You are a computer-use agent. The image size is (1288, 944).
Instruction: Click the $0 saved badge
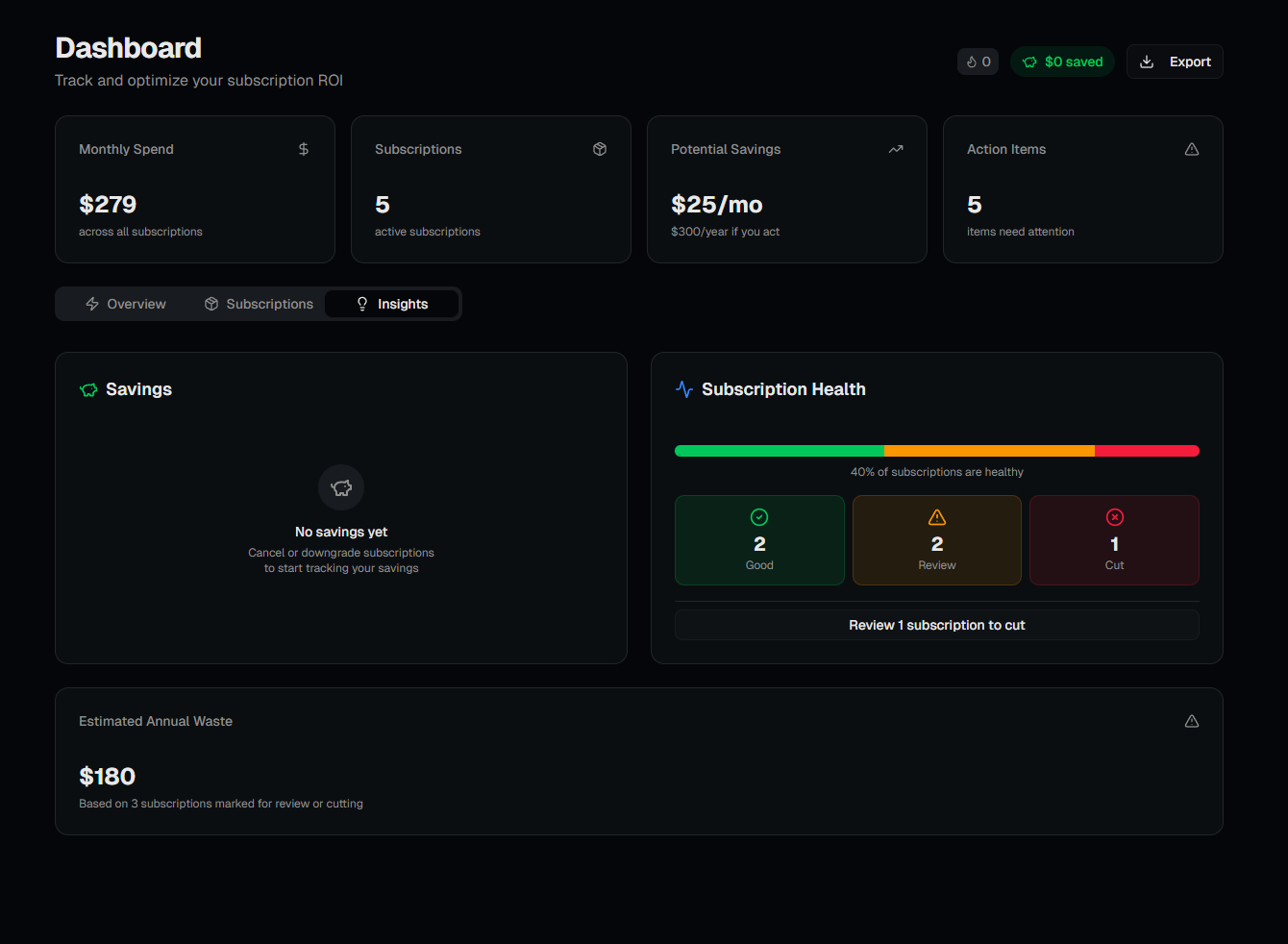pos(1062,62)
